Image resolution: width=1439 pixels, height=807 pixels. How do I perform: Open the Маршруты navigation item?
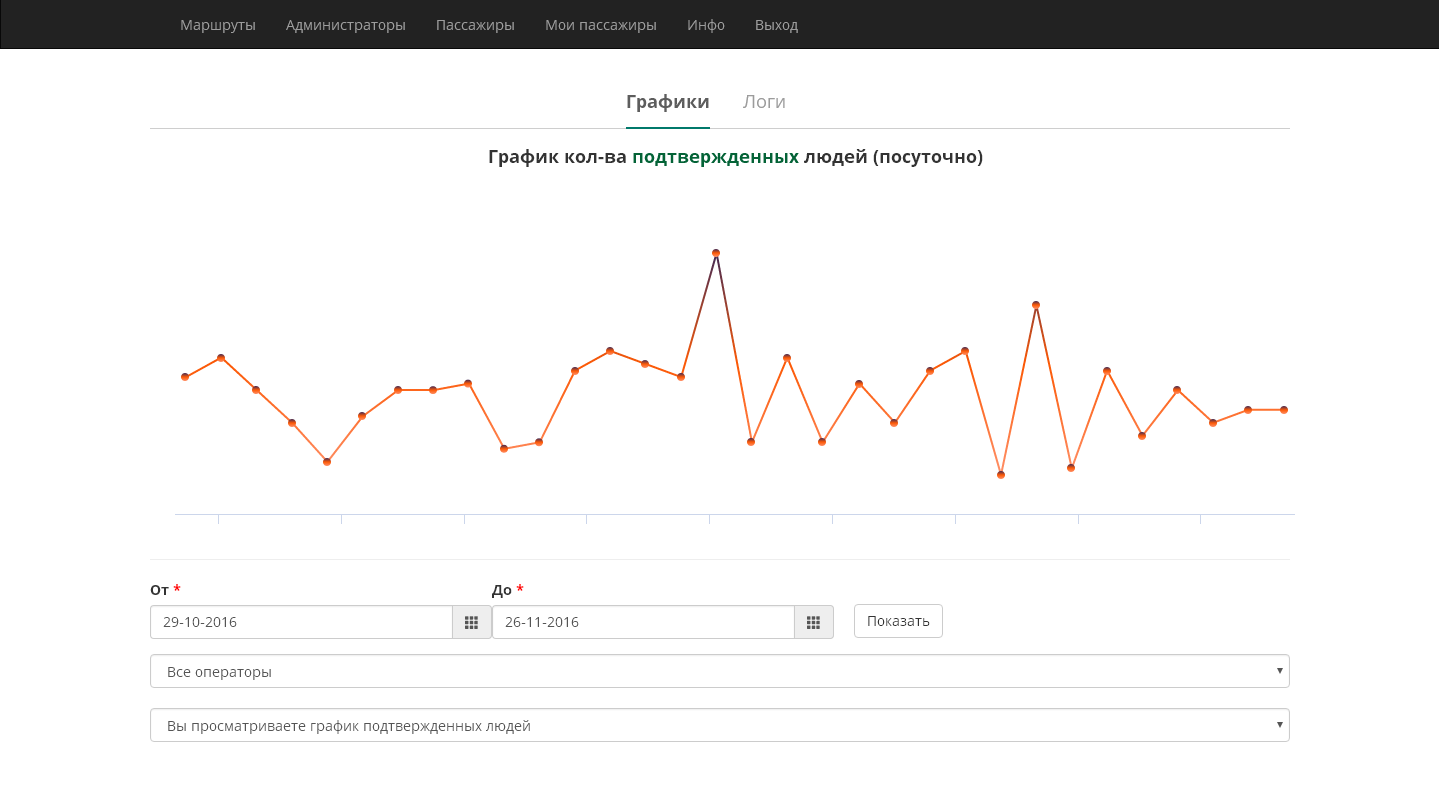click(x=218, y=25)
